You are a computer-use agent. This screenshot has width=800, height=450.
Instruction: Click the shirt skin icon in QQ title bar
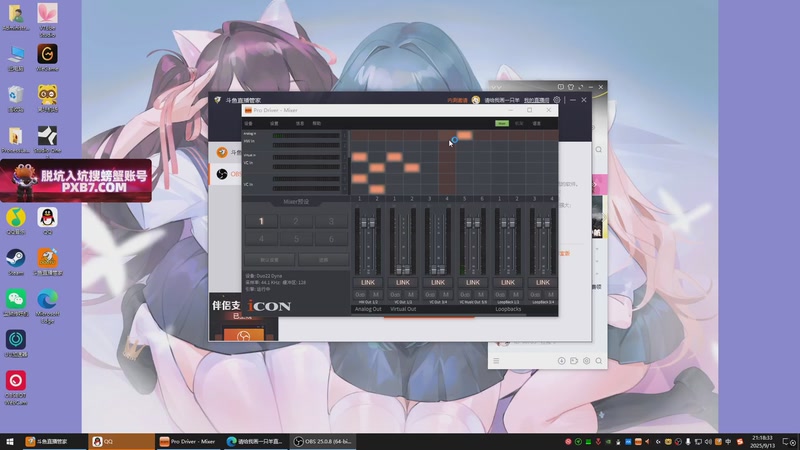(571, 87)
